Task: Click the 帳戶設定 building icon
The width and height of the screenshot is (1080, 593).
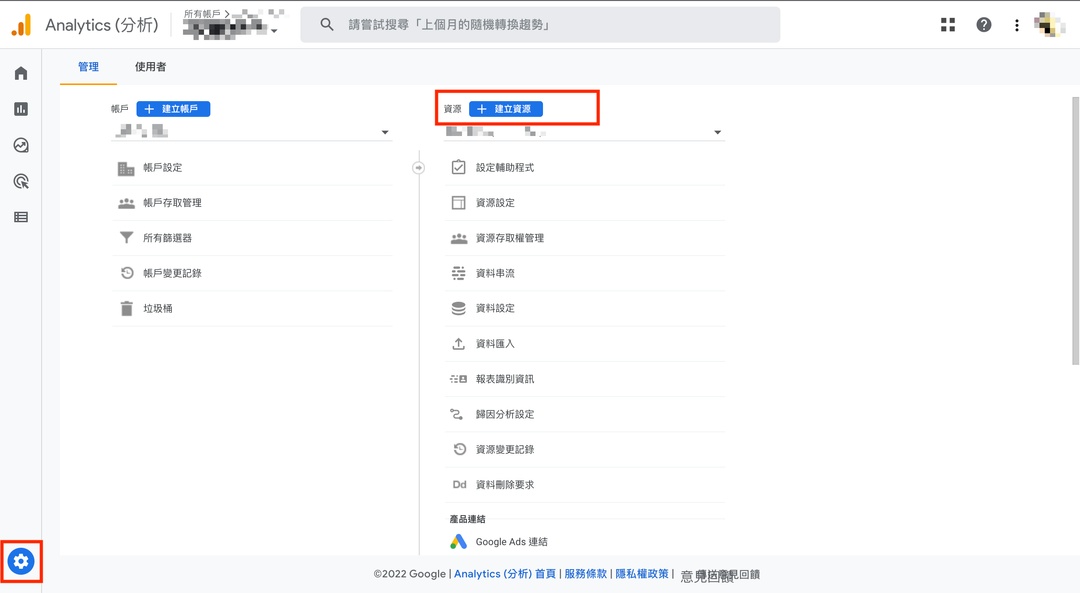Action: (x=126, y=168)
